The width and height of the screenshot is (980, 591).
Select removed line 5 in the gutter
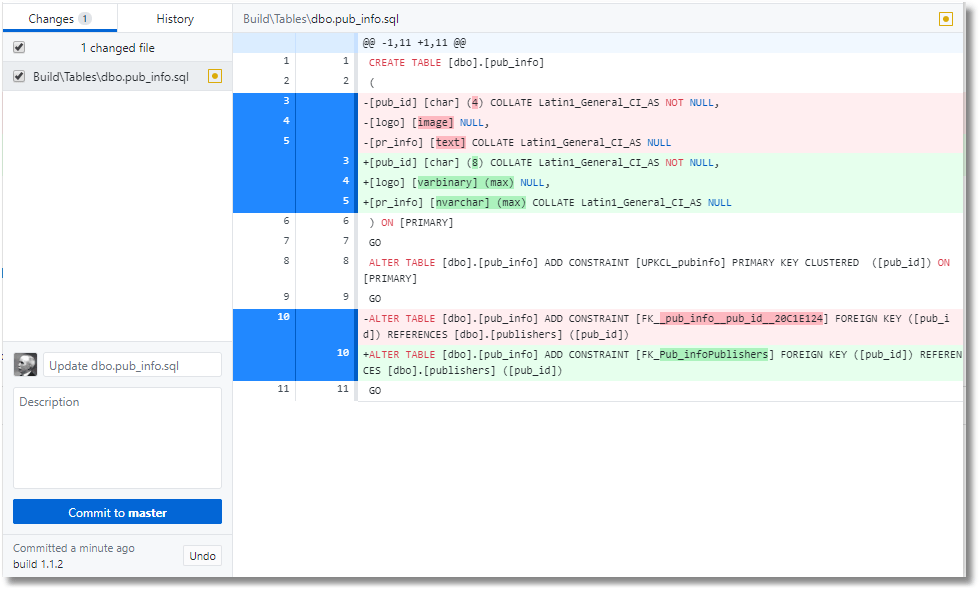(286, 141)
